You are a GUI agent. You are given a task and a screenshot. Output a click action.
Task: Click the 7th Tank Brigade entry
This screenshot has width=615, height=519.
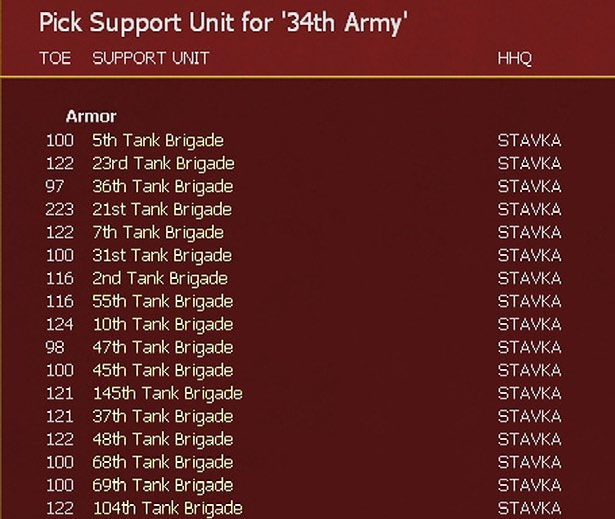pyautogui.click(x=157, y=232)
